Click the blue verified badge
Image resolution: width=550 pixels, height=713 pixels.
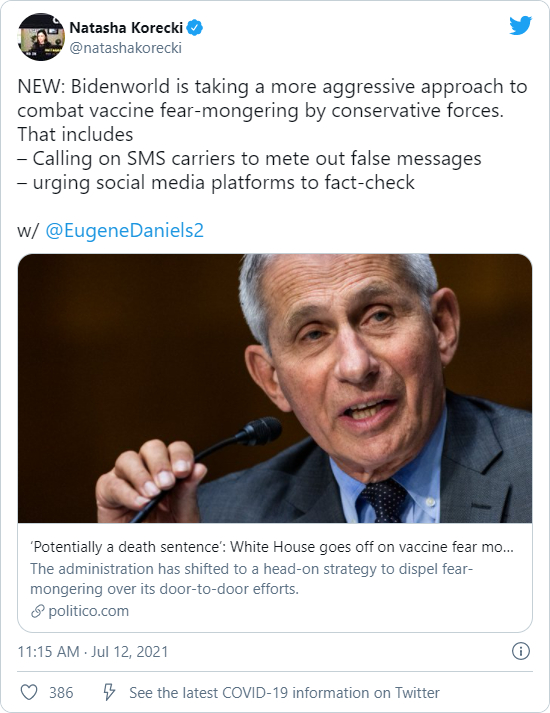(x=195, y=28)
